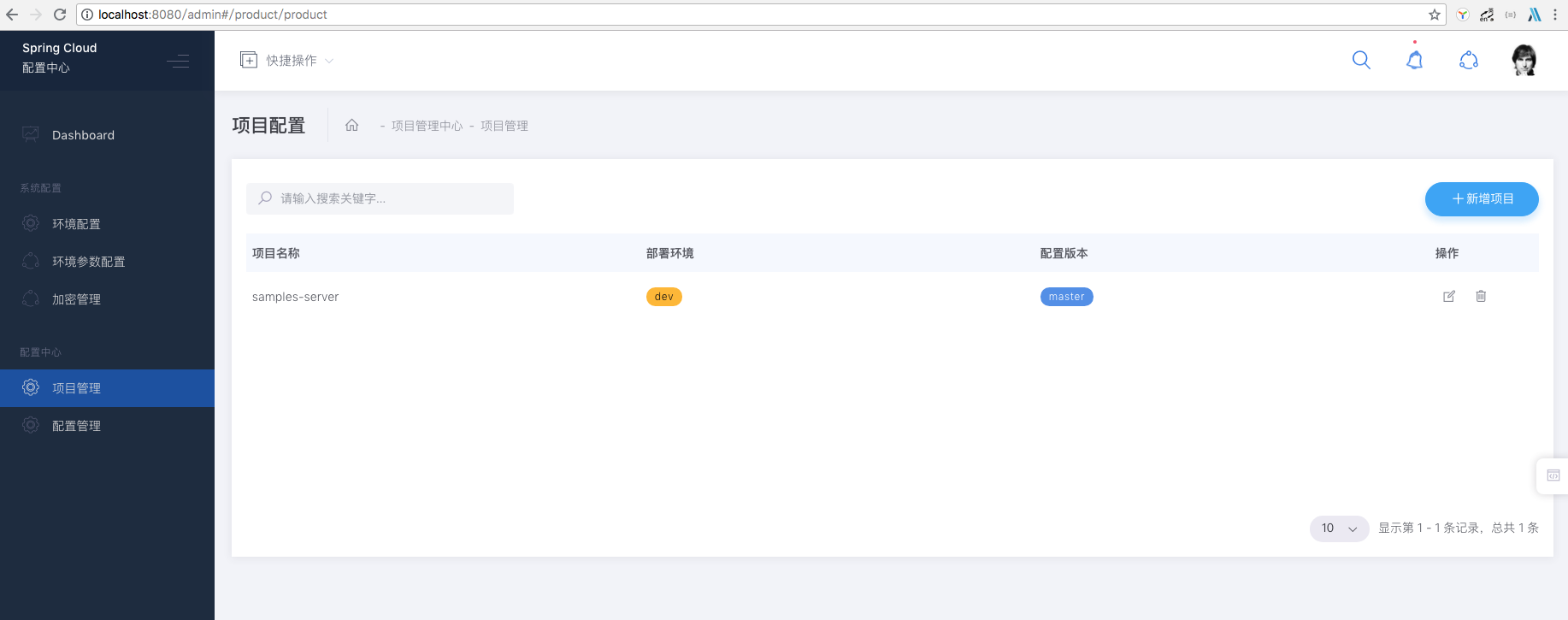
Task: Delete the samples-server project with trash icon
Action: click(1481, 296)
